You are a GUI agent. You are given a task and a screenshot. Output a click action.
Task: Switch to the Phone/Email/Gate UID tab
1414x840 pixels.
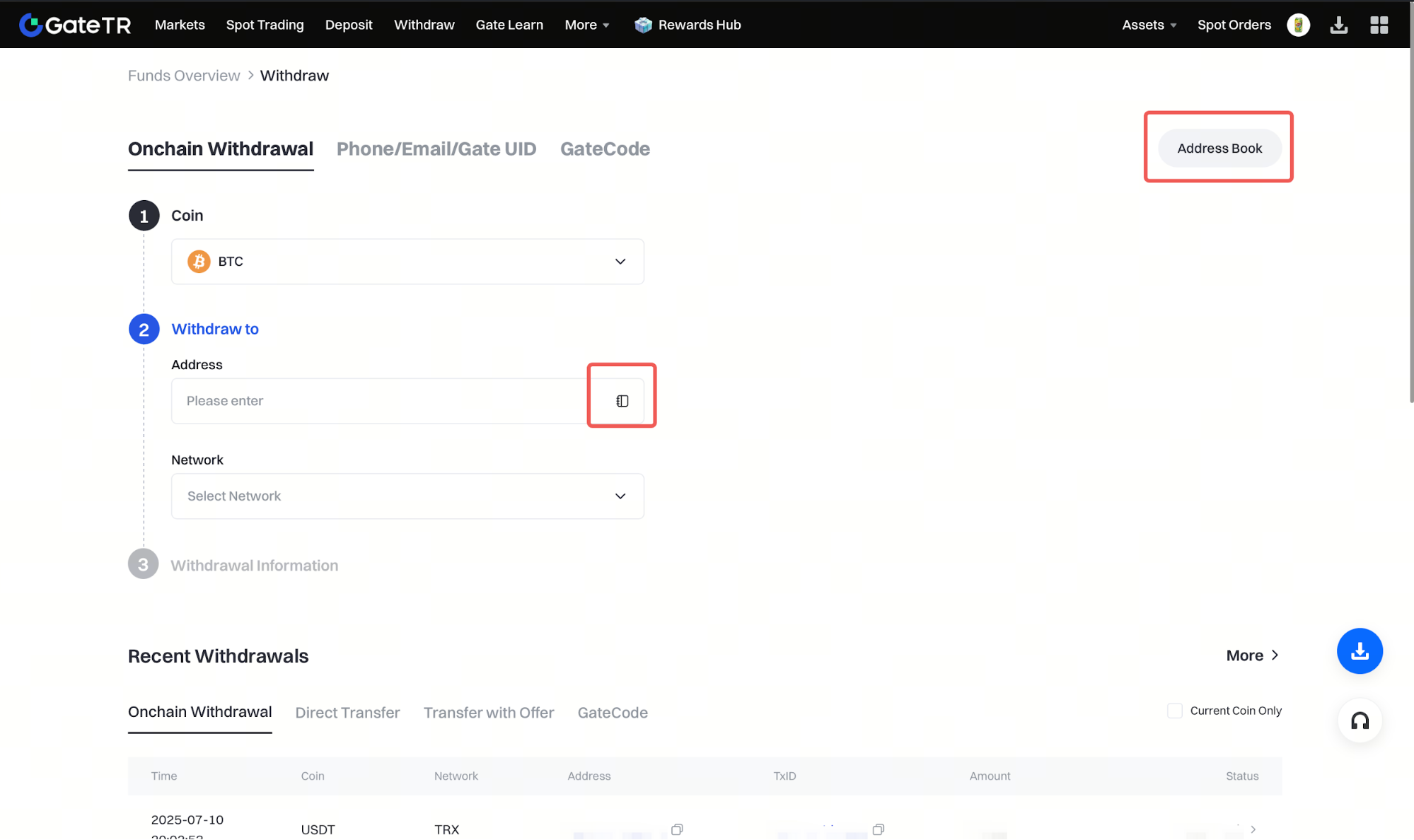click(x=436, y=149)
